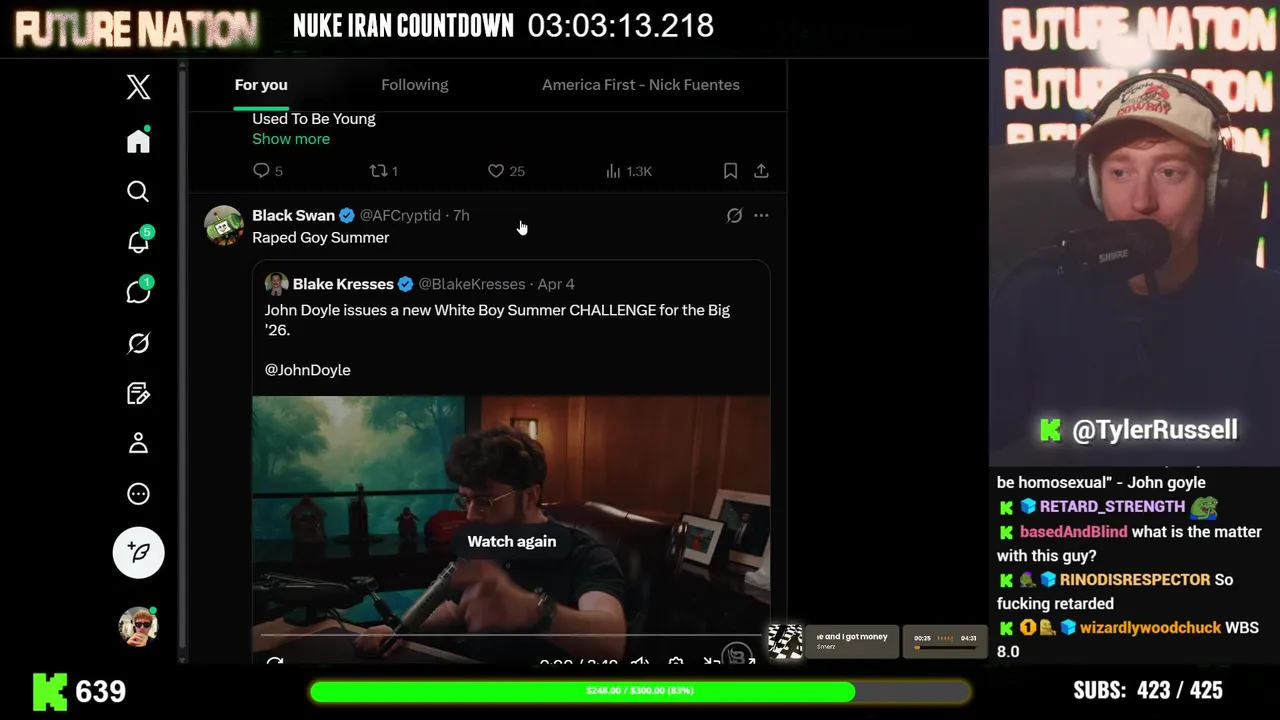Image resolution: width=1280 pixels, height=720 pixels.
Task: Click the quoted tweet text about John Doyle
Action: coord(497,320)
